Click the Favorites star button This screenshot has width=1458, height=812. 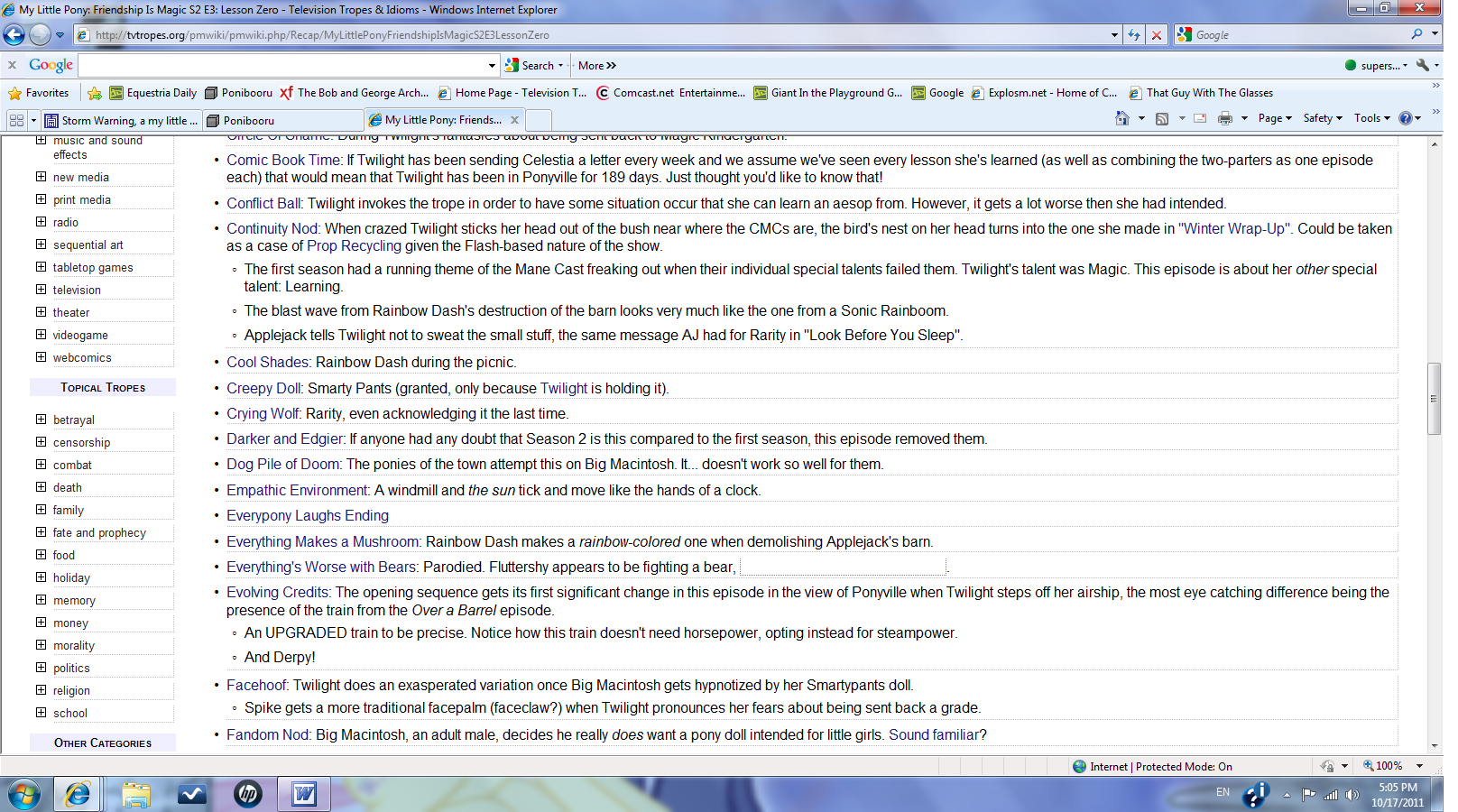point(39,92)
